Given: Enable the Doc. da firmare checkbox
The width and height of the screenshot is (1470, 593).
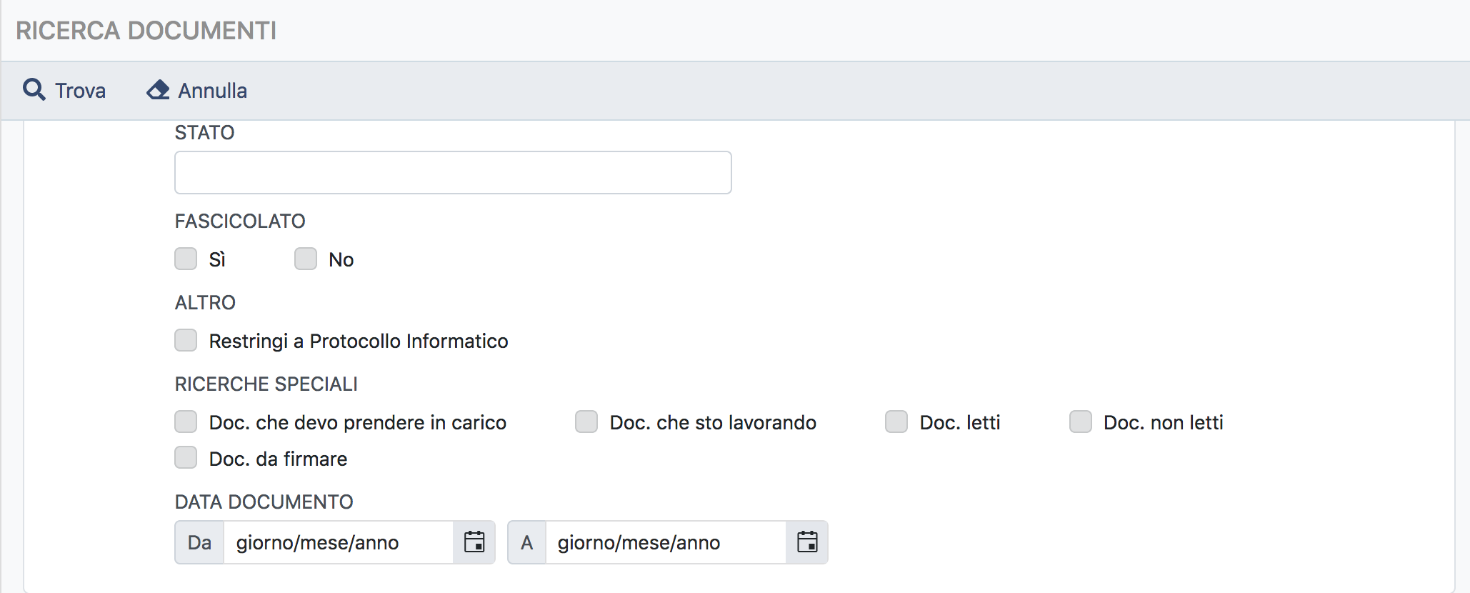Looking at the screenshot, I should [186, 458].
